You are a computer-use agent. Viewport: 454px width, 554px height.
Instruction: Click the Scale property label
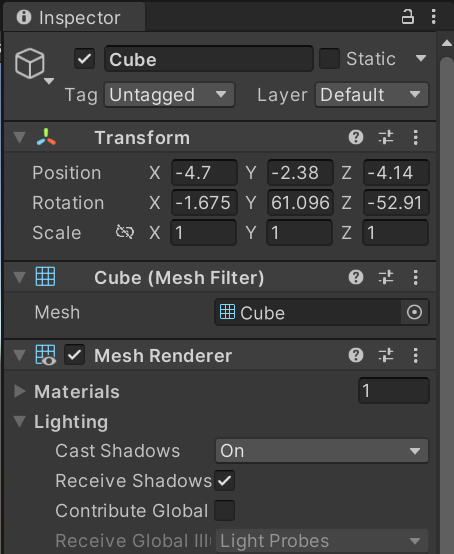tap(57, 232)
